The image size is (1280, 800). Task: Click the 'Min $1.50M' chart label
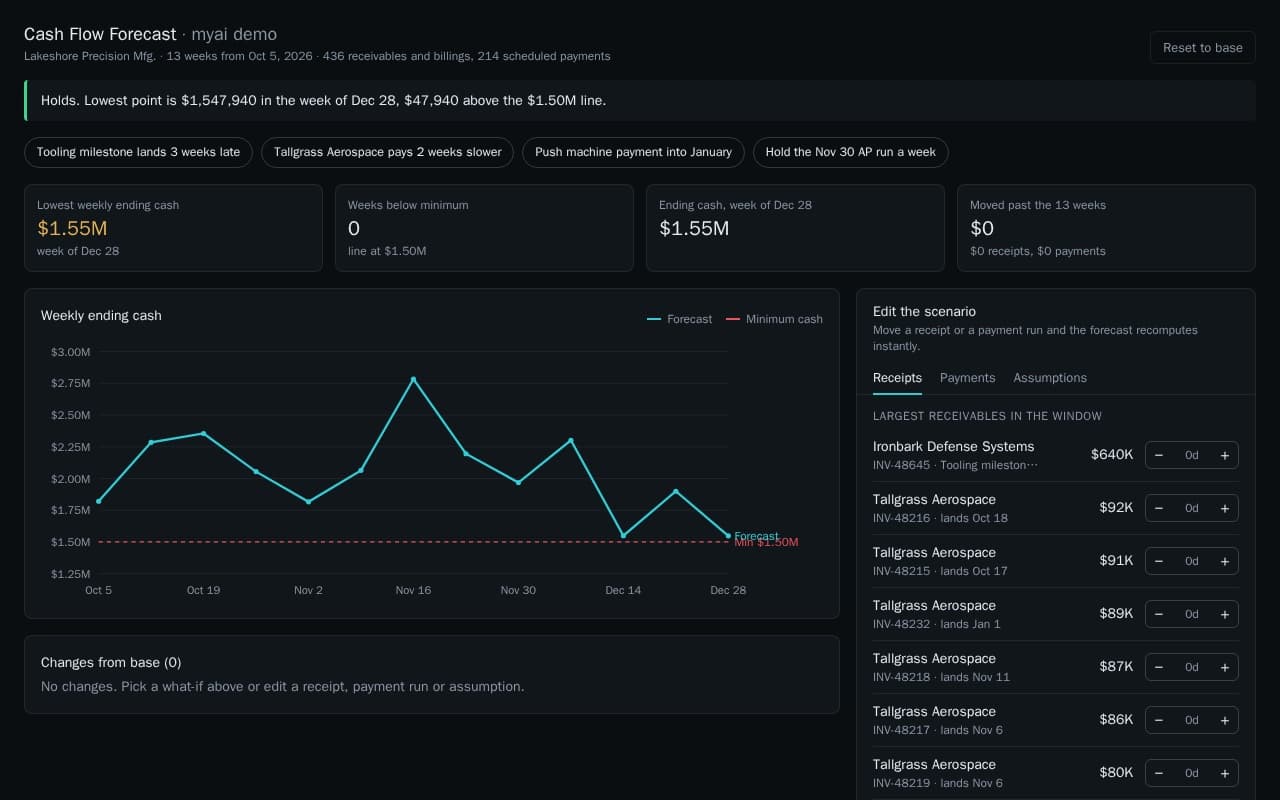point(766,543)
